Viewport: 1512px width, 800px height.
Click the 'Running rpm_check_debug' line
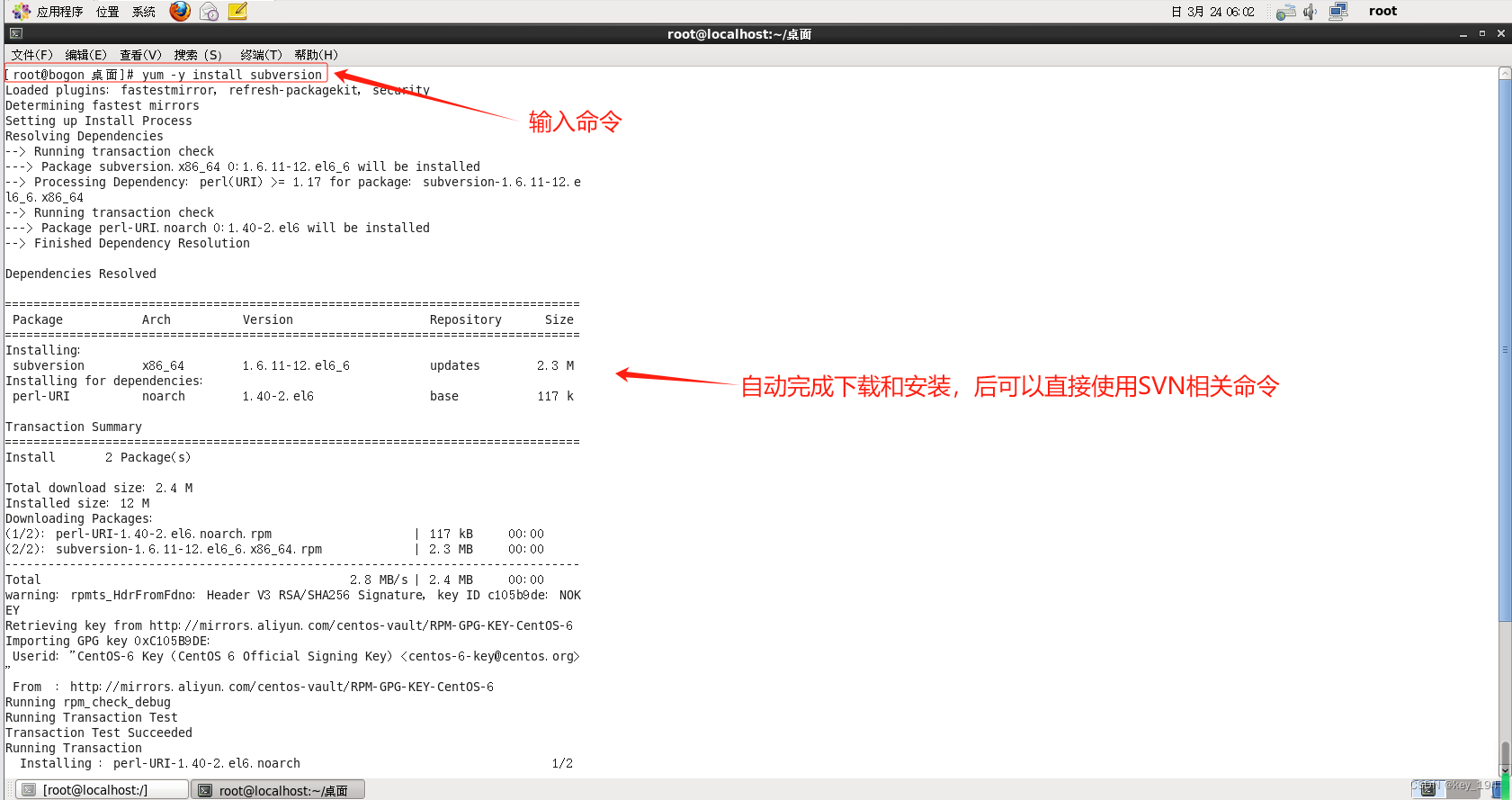point(88,702)
